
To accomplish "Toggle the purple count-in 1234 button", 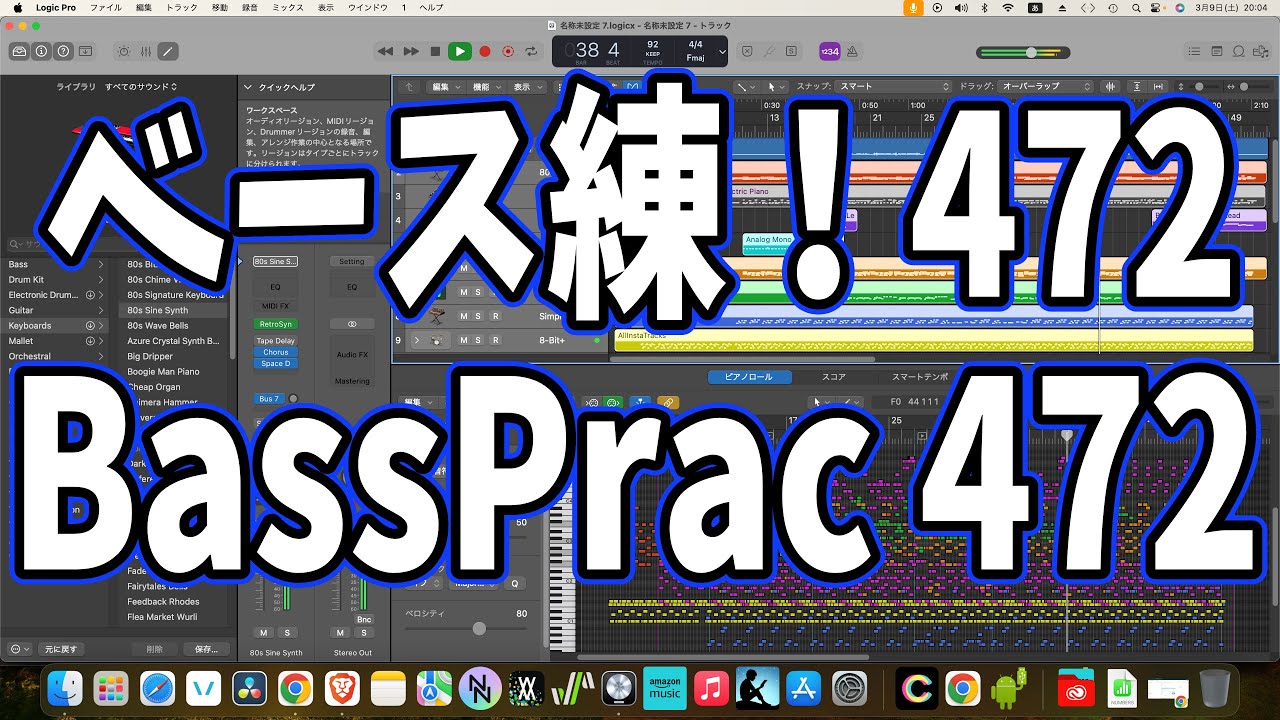I will click(829, 51).
